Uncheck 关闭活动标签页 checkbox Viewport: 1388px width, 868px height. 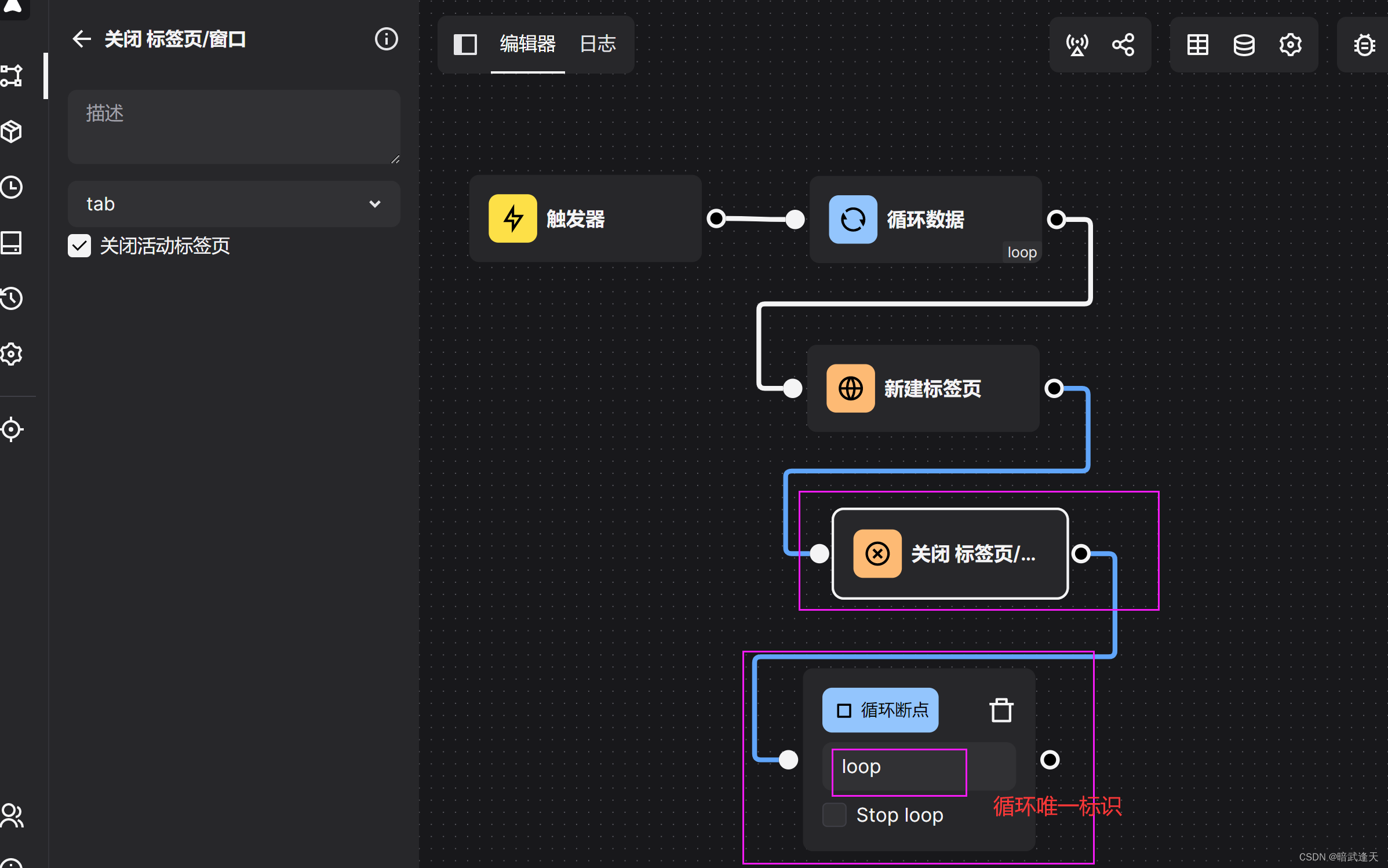[x=79, y=246]
